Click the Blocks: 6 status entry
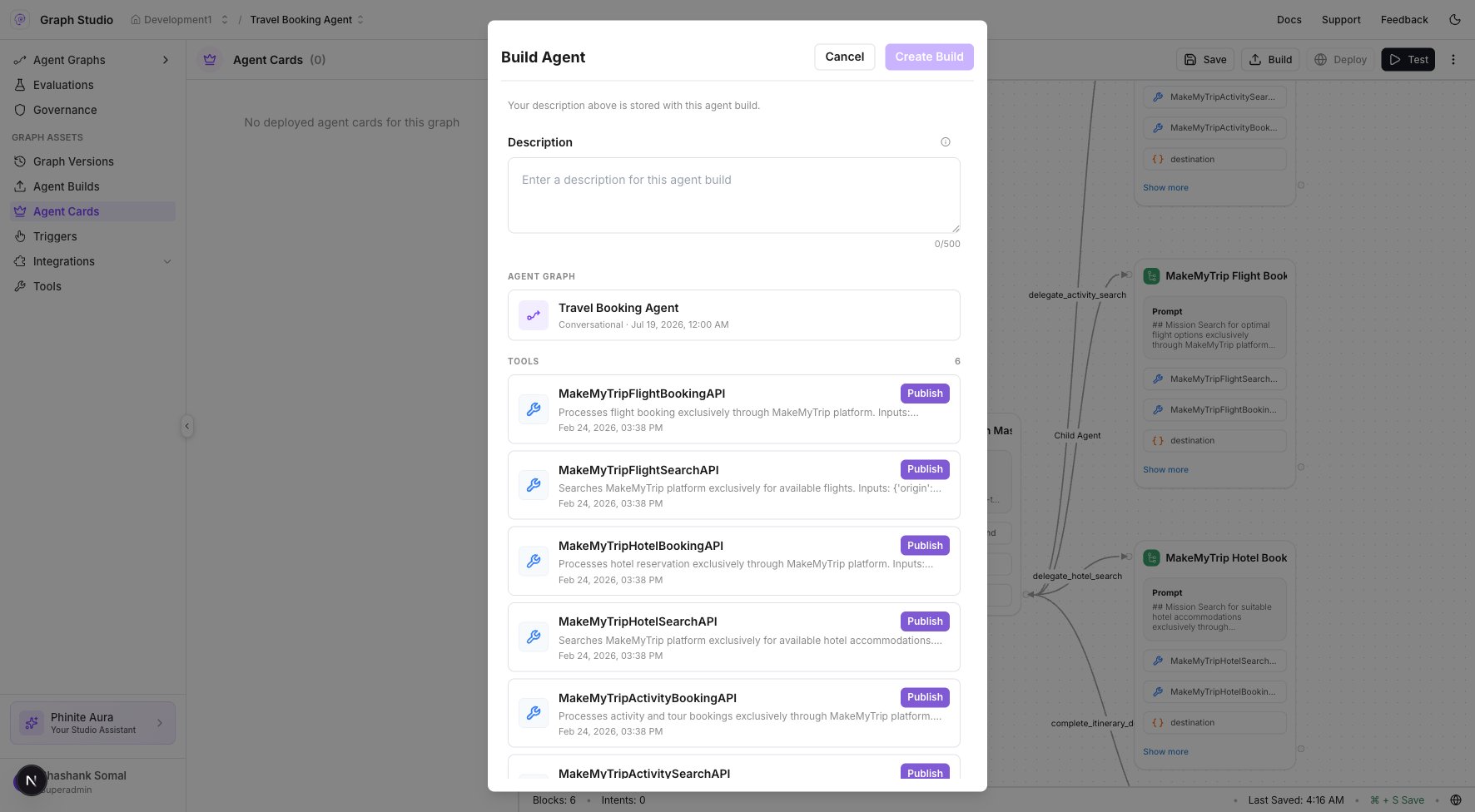The height and width of the screenshot is (812, 1475). click(554, 800)
